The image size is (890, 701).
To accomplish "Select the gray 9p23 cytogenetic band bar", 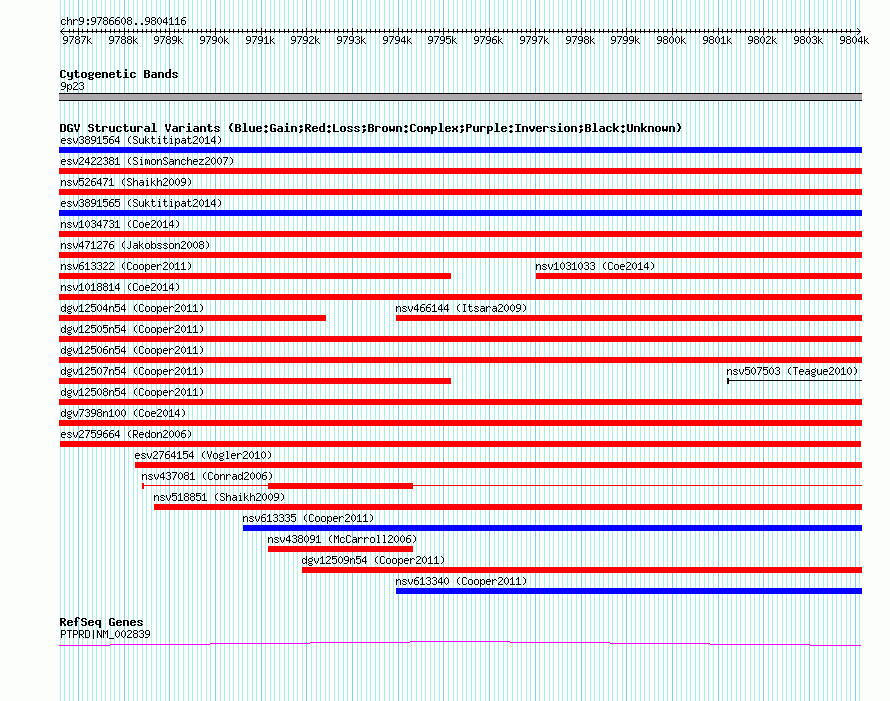I will click(460, 97).
